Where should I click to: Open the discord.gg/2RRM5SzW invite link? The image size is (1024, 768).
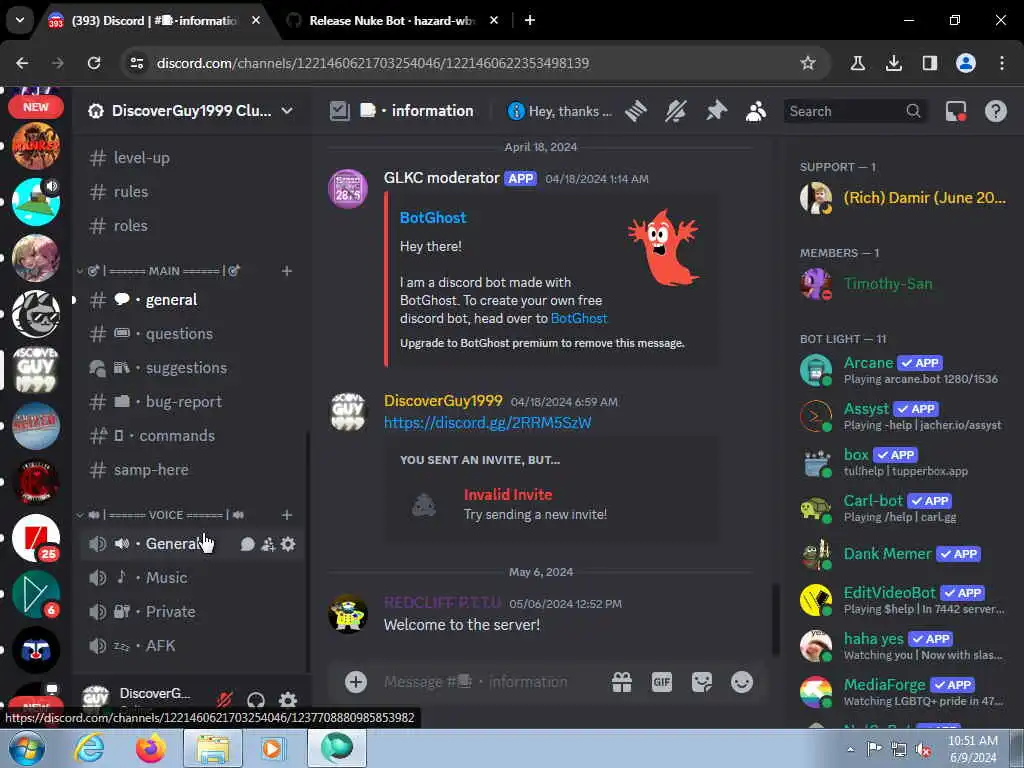[x=487, y=423]
